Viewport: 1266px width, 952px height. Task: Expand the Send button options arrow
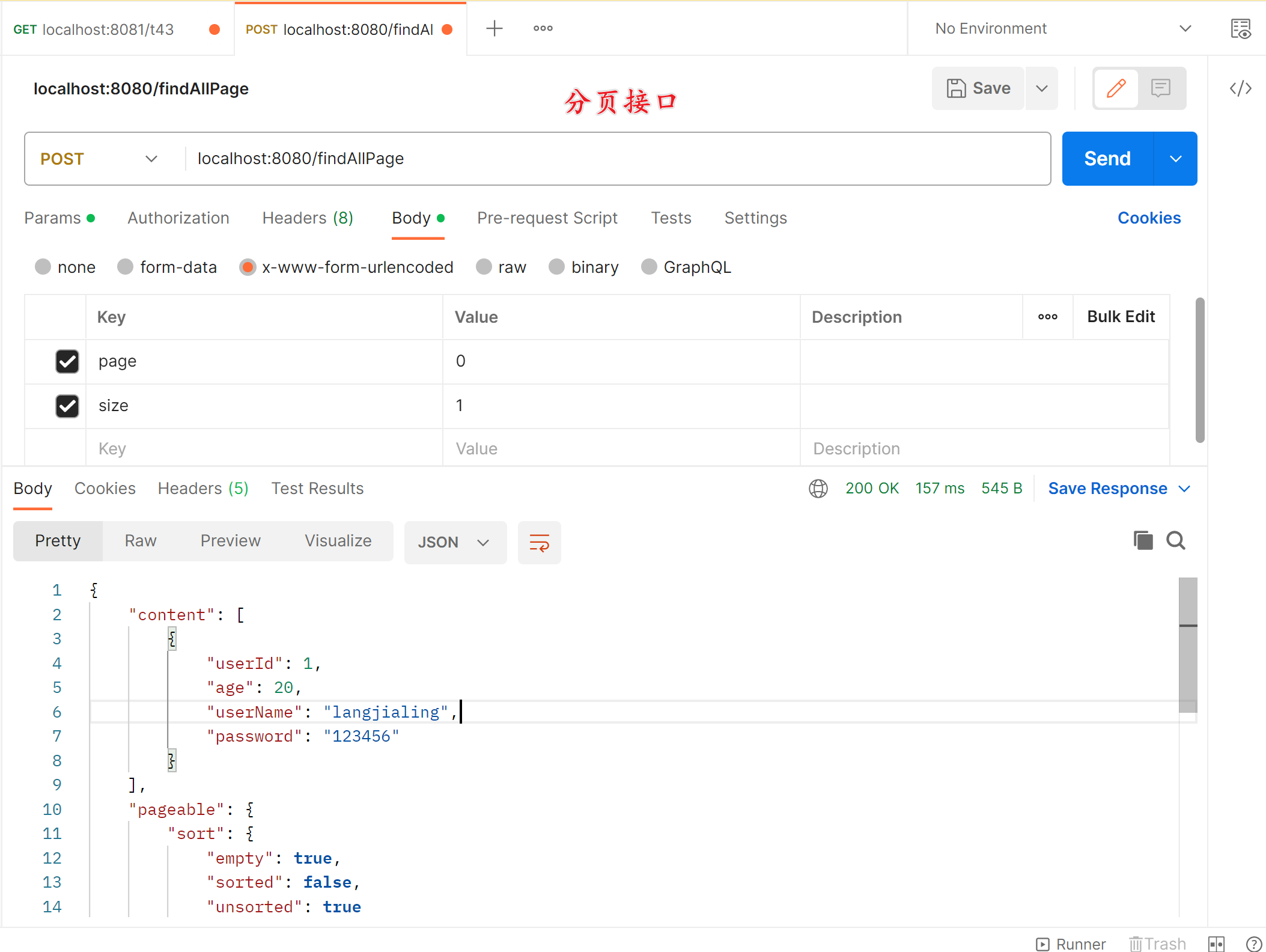click(1175, 159)
